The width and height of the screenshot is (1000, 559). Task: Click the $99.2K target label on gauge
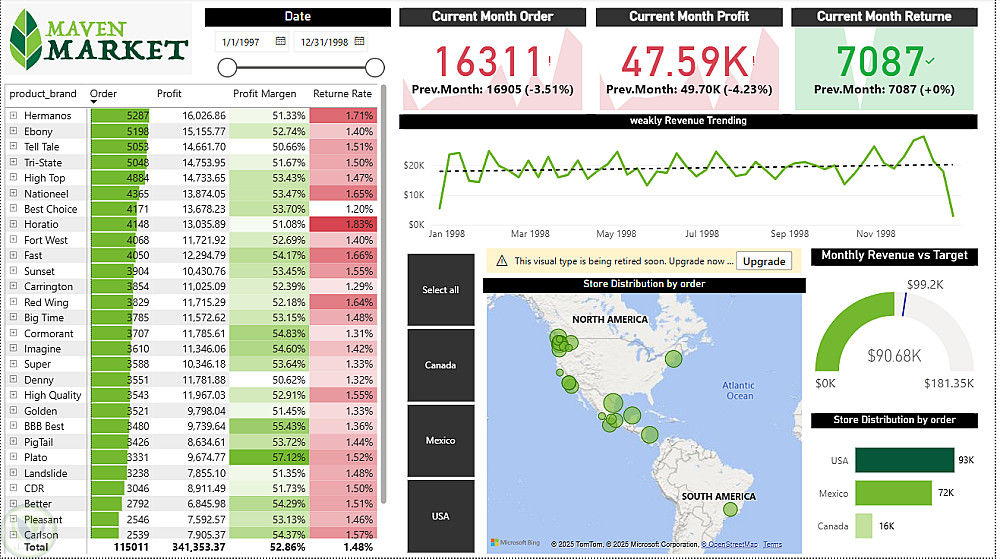coord(925,284)
